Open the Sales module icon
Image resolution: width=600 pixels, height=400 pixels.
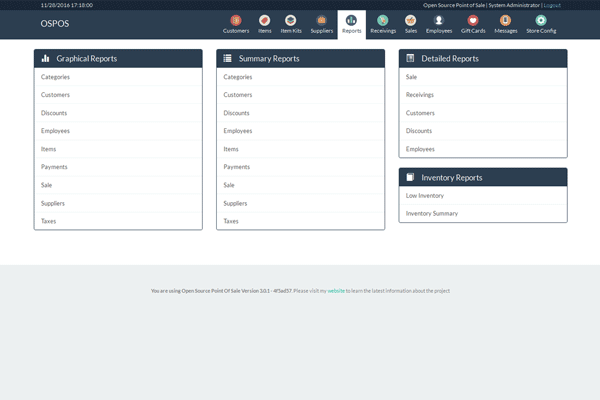(411, 20)
